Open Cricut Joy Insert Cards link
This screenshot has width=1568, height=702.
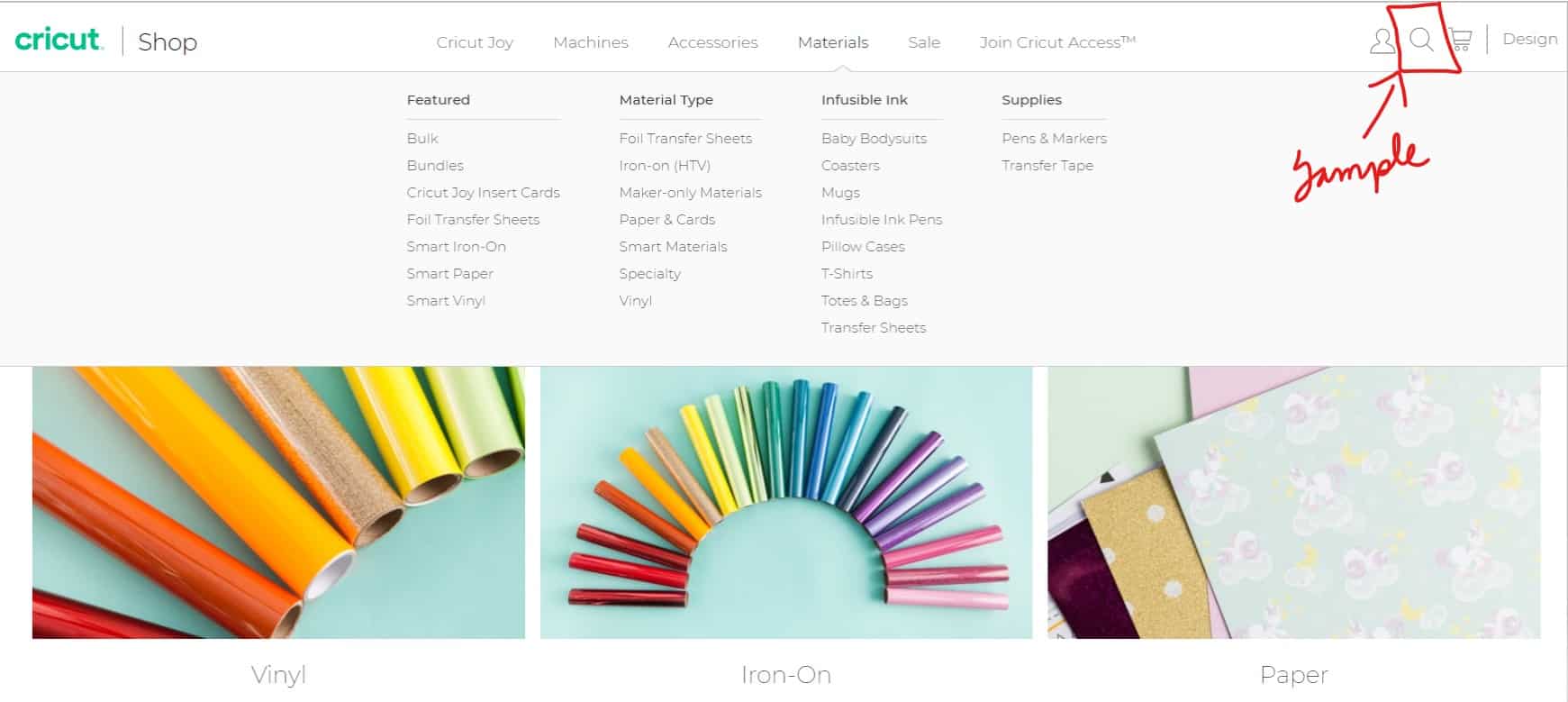[x=483, y=193]
